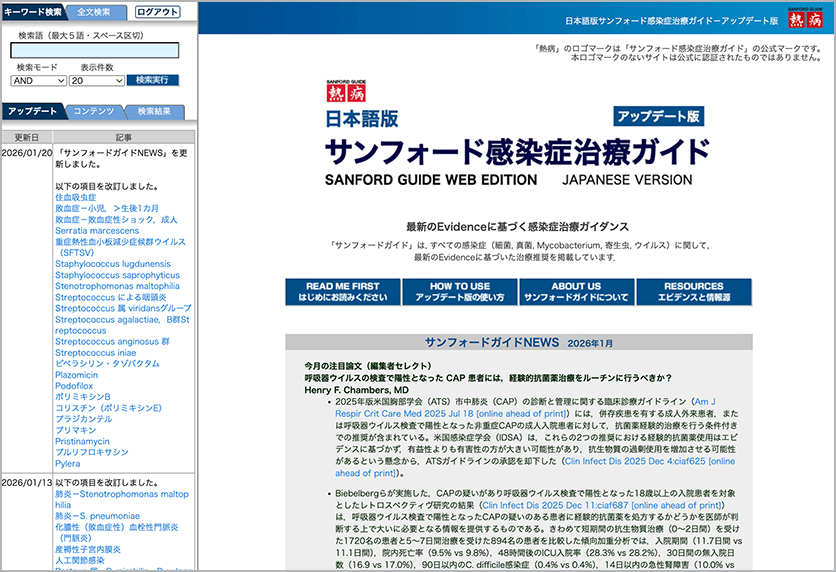Open the 住血吸虫症 link
Image resolution: width=836 pixels, height=572 pixels.
[x=76, y=197]
